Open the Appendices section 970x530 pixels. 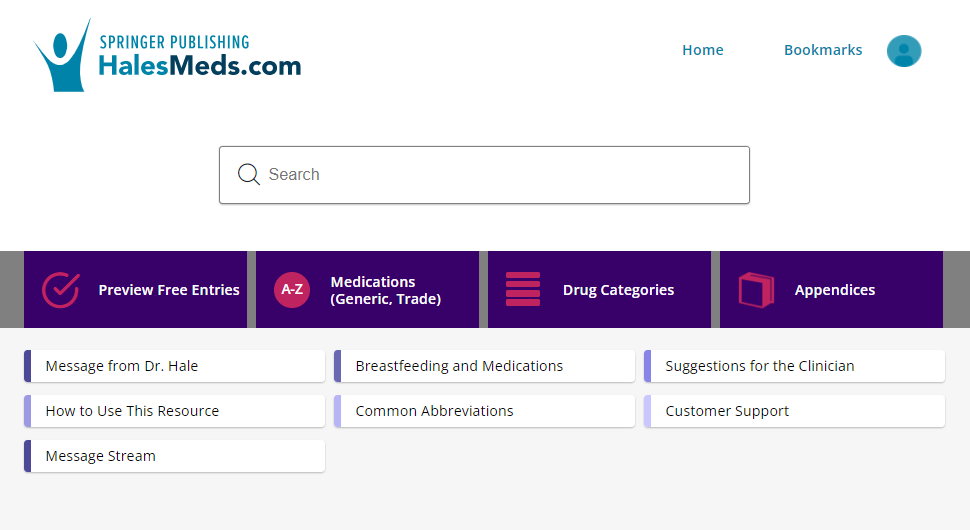[831, 289]
